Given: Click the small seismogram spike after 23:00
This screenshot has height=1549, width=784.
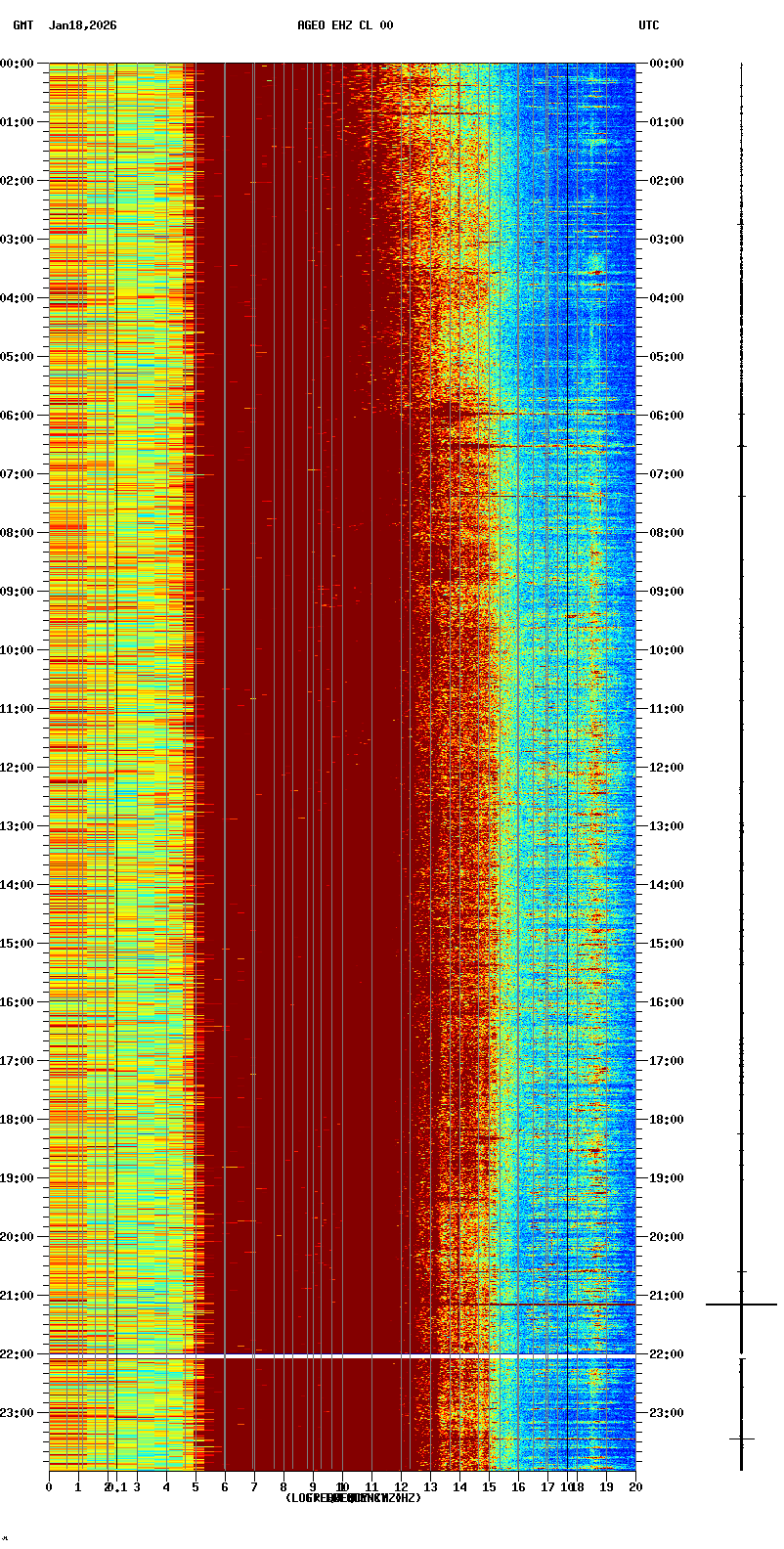Looking at the screenshot, I should coord(741,1438).
